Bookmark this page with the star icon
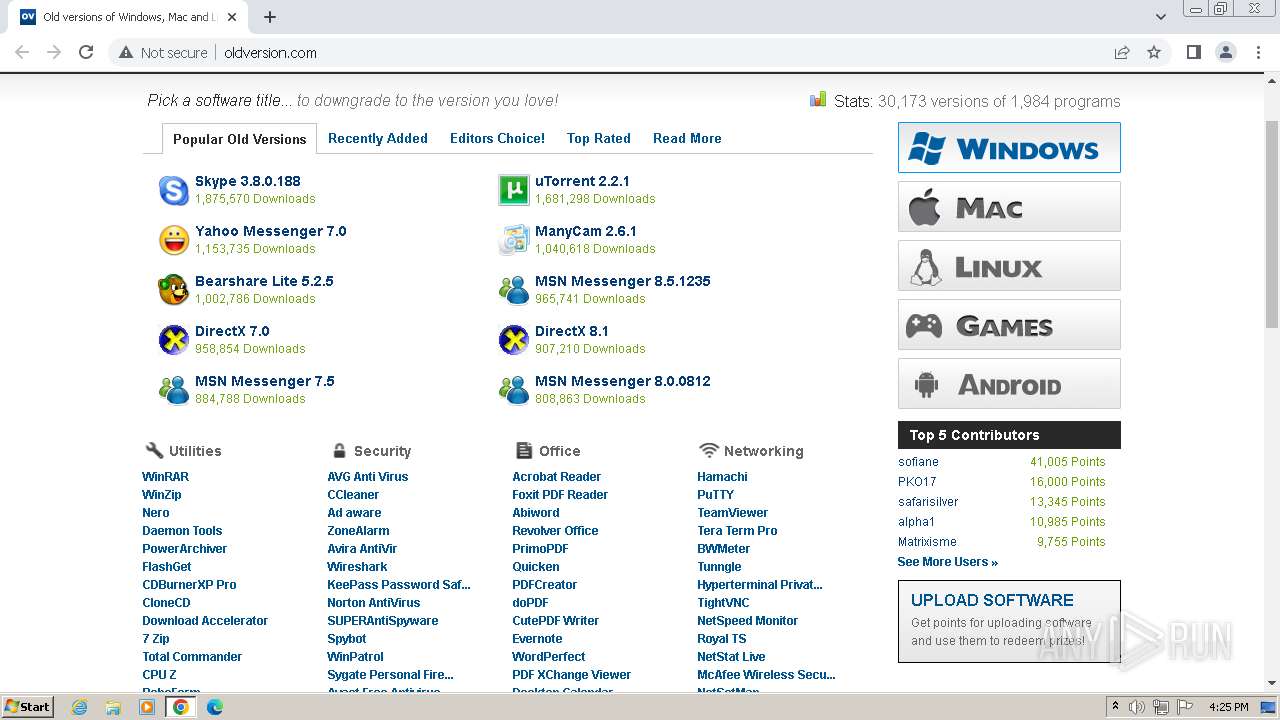Image resolution: width=1280 pixels, height=720 pixels. tap(1154, 52)
